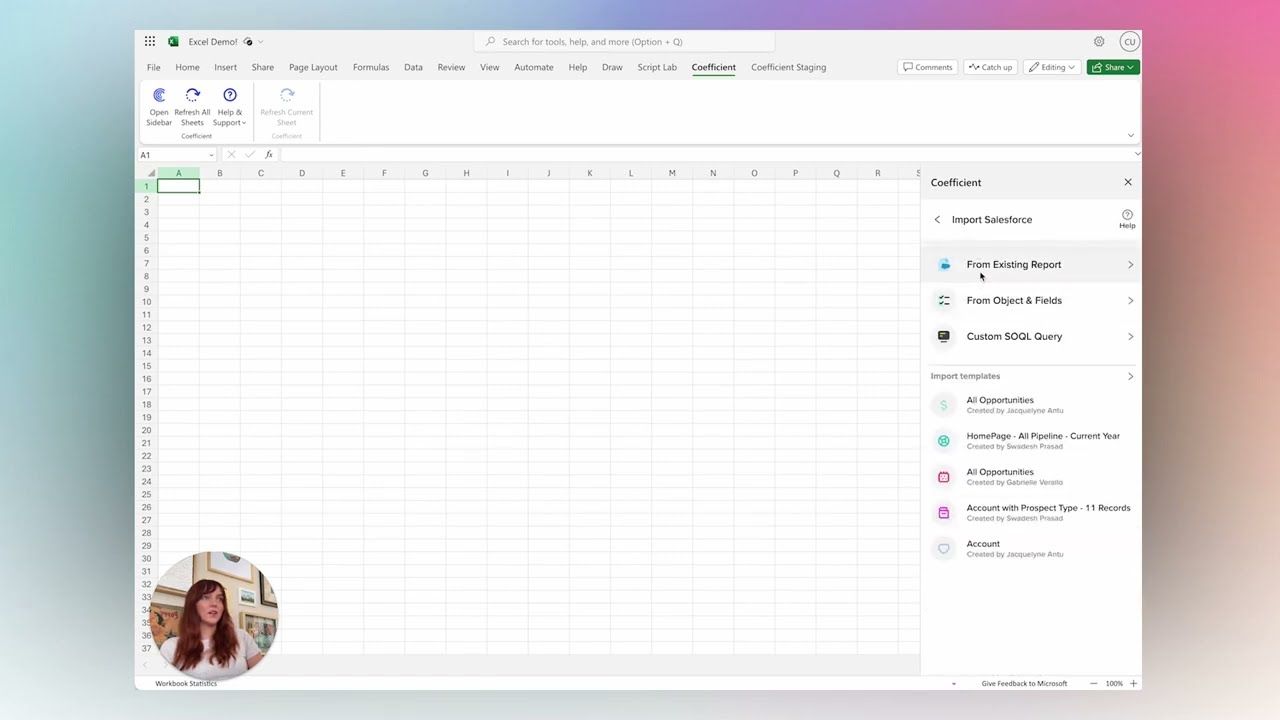Image resolution: width=1280 pixels, height=720 pixels.
Task: Click Workbook Statistics in status bar
Action: point(186,684)
